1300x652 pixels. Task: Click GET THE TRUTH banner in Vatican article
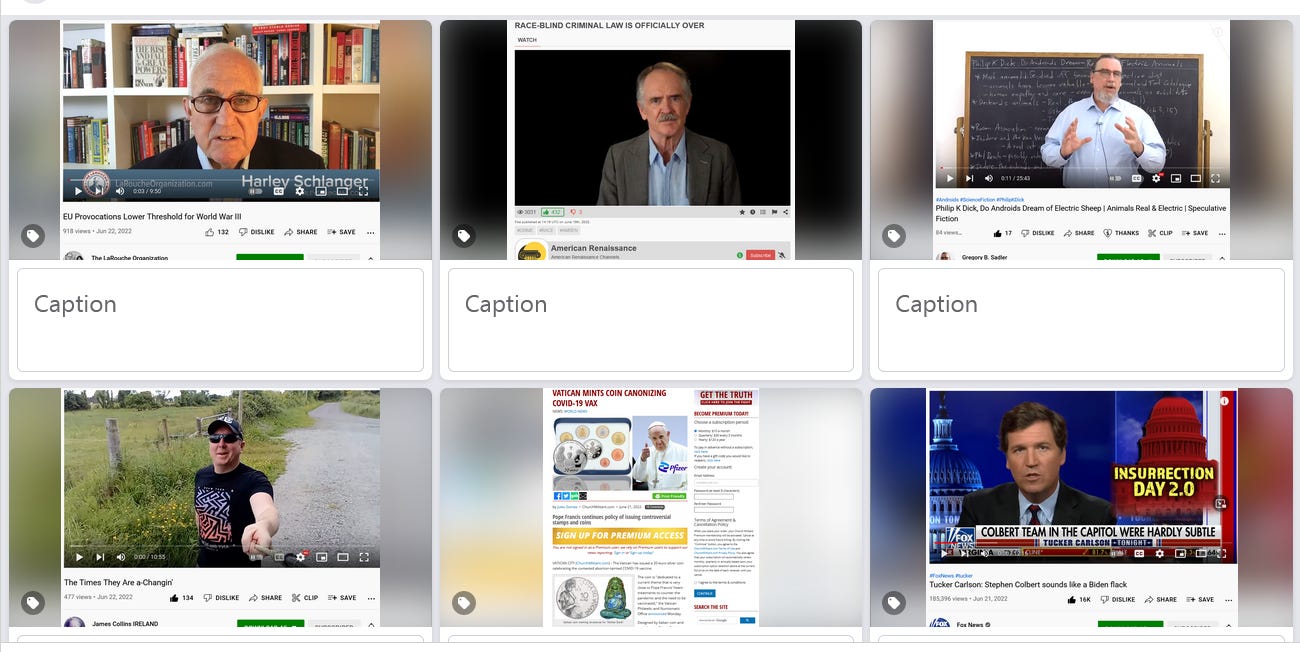tap(726, 397)
